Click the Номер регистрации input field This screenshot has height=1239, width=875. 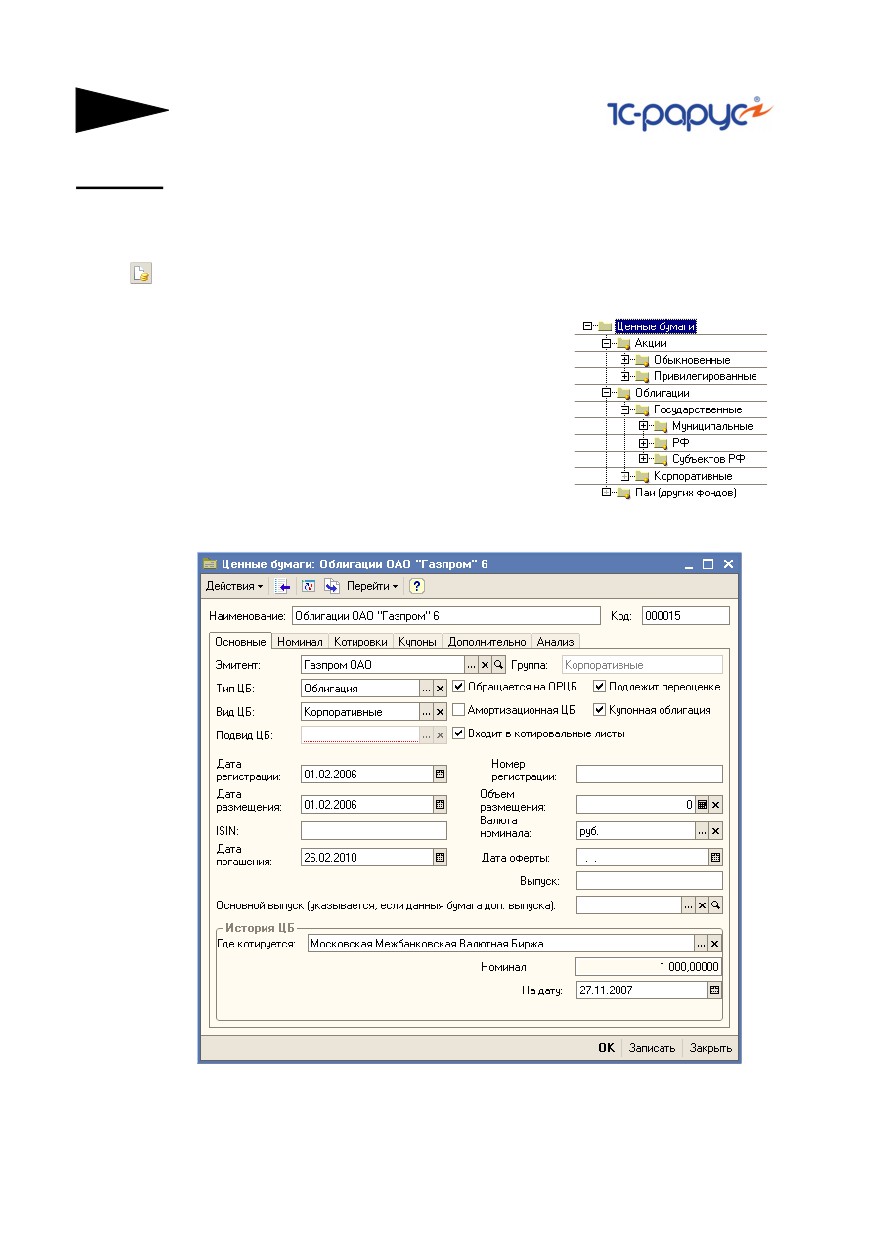click(649, 774)
